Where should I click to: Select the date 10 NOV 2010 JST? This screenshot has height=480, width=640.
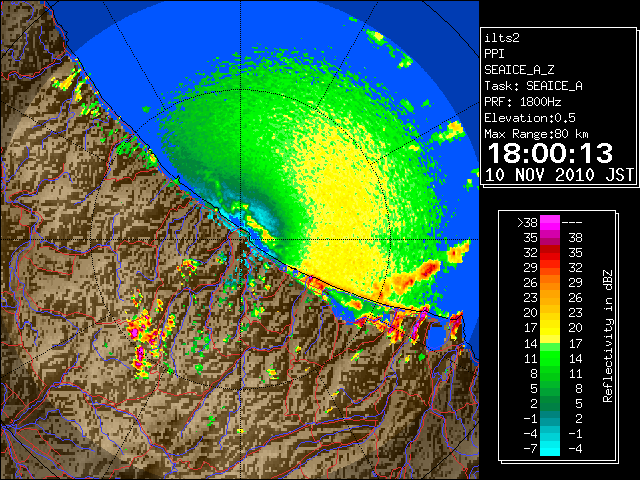coord(559,175)
